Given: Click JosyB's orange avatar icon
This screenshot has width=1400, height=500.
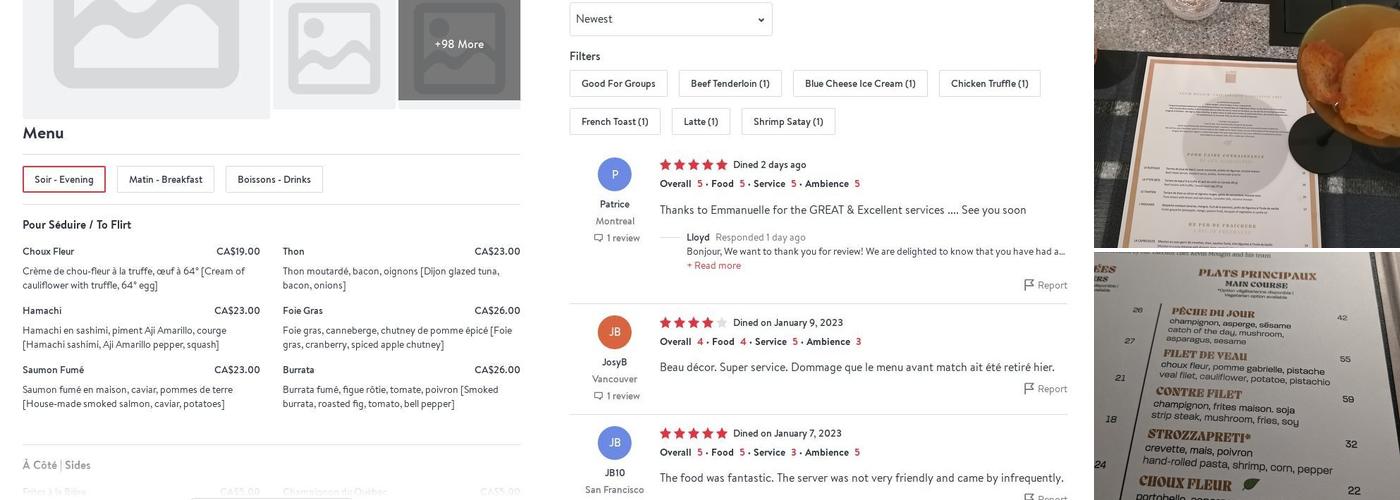Looking at the screenshot, I should click(x=615, y=332).
